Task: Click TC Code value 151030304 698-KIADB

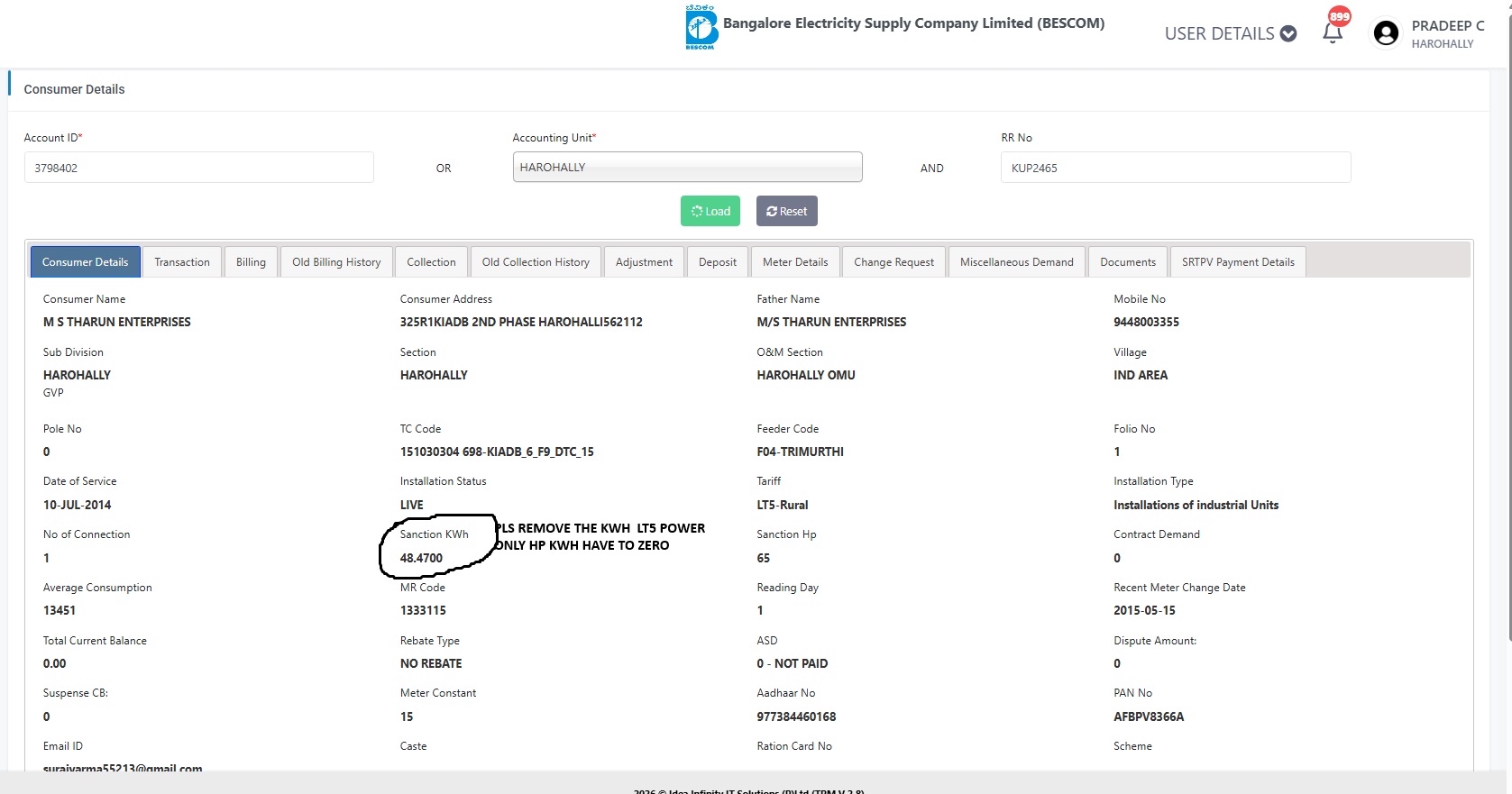Action: pyautogui.click(x=497, y=452)
